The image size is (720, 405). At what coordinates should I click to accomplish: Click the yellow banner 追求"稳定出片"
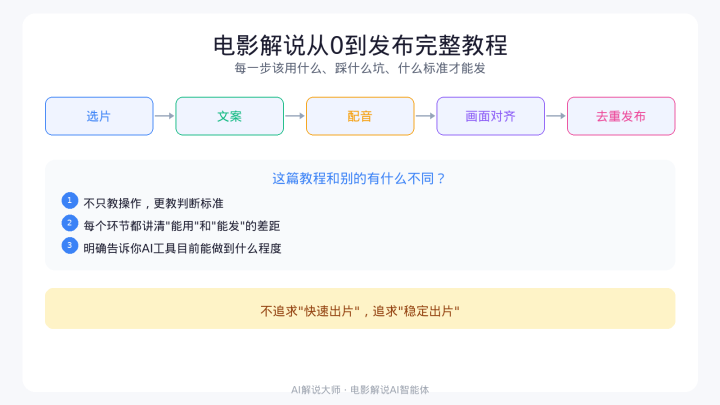[360, 310]
